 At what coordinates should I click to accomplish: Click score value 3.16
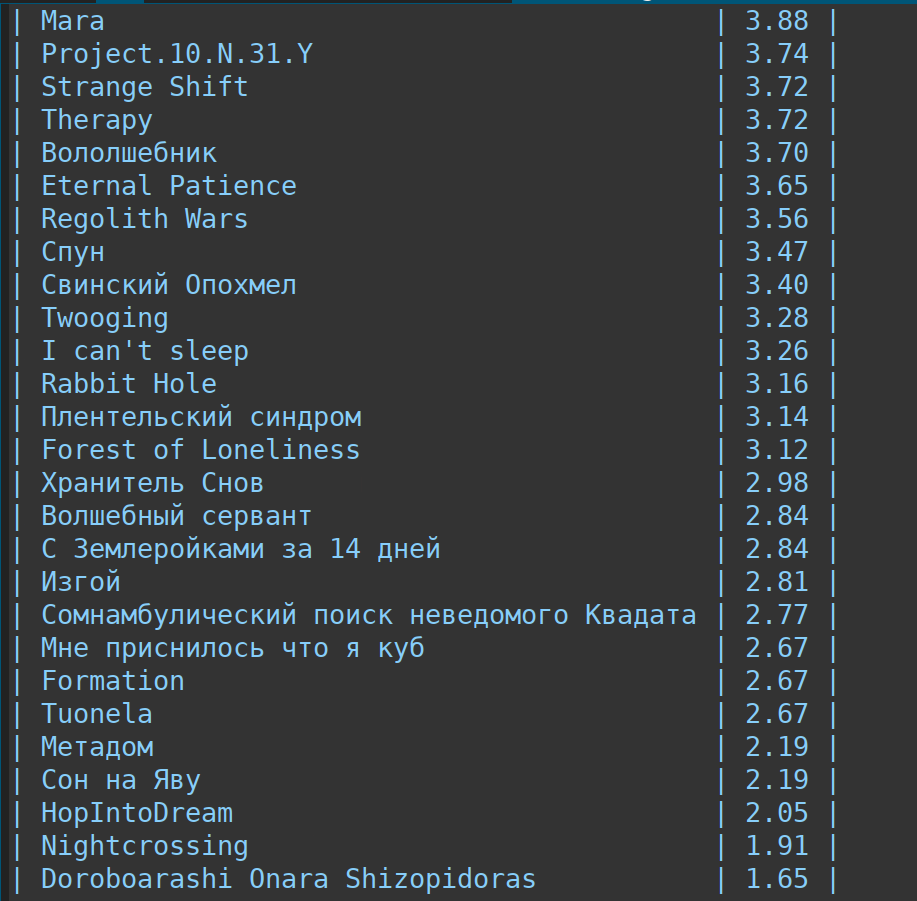tap(777, 385)
